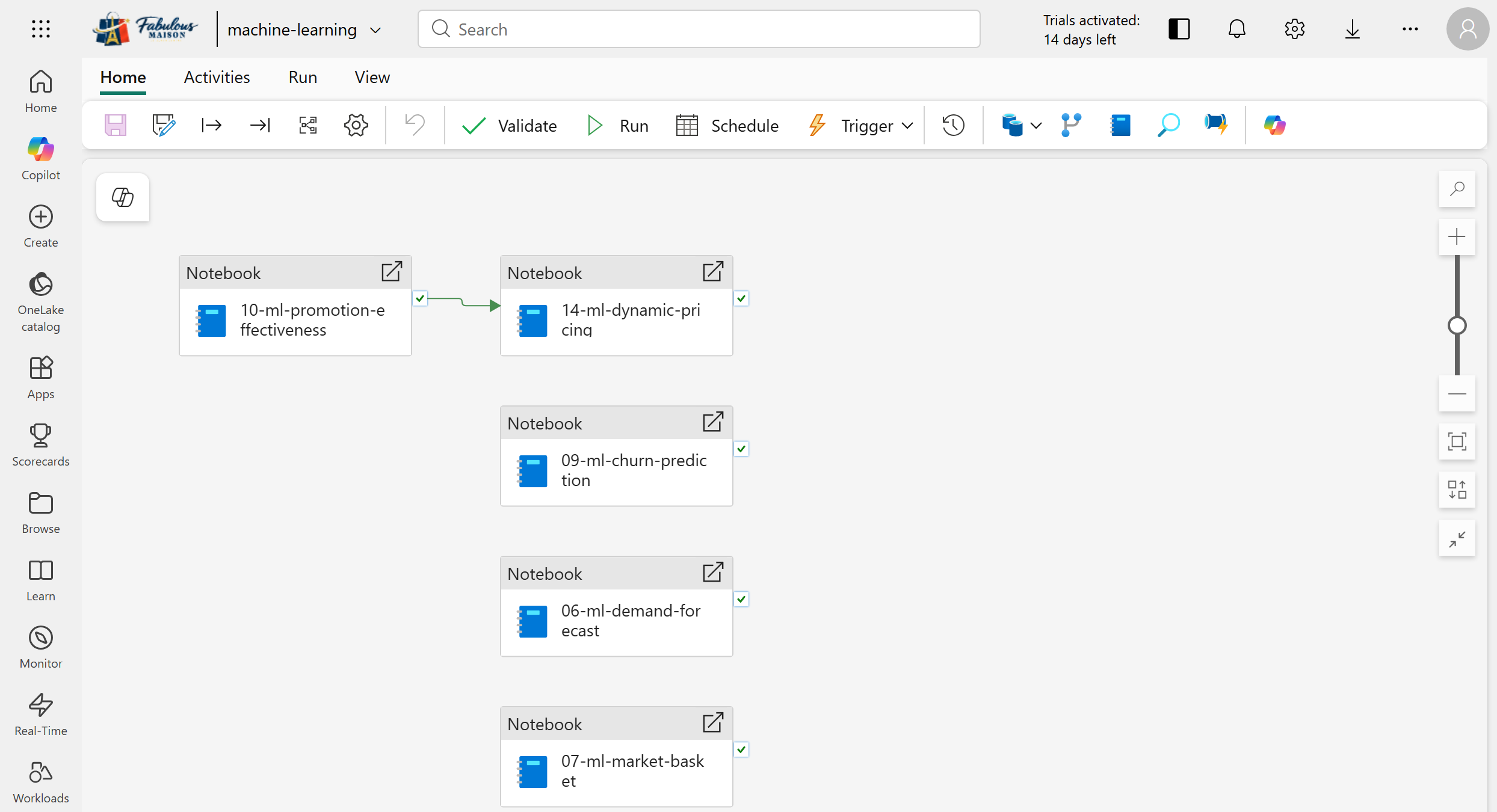Open the app launcher grid icon
Image resolution: width=1497 pixels, height=812 pixels.
click(41, 29)
